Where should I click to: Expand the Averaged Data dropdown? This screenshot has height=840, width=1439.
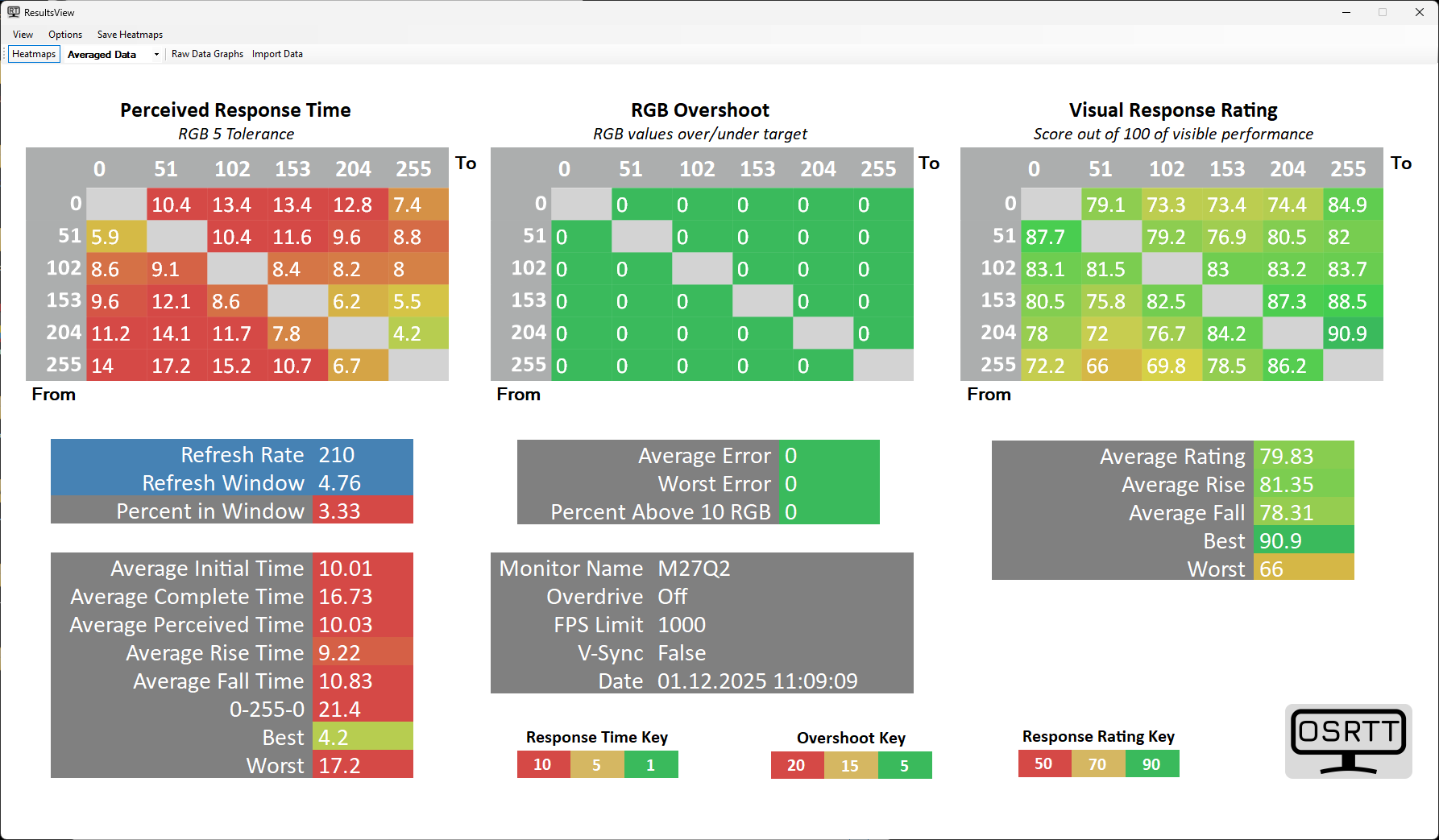(156, 55)
